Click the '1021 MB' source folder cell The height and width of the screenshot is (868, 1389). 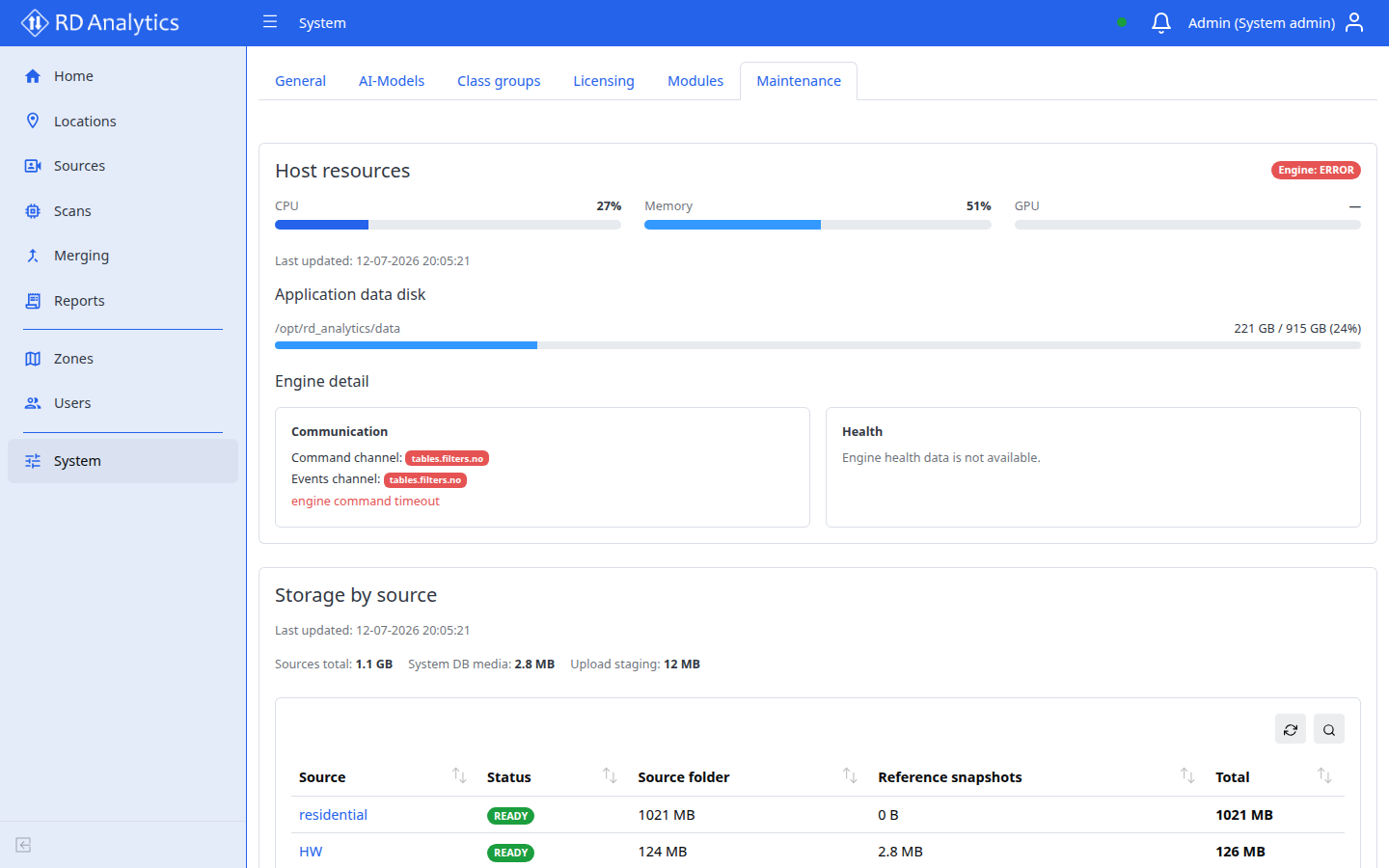coord(667,815)
